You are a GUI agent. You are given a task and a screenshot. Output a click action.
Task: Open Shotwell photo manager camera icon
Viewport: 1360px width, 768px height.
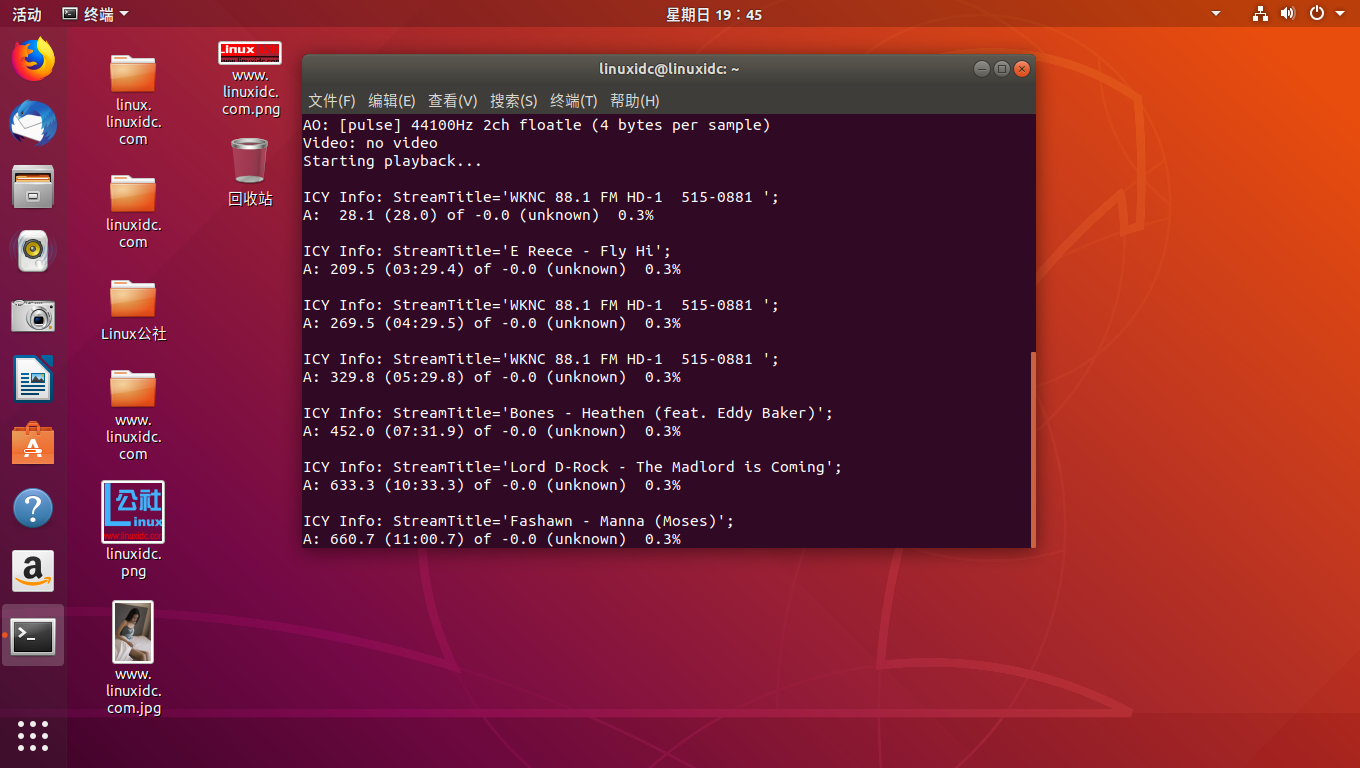[33, 316]
